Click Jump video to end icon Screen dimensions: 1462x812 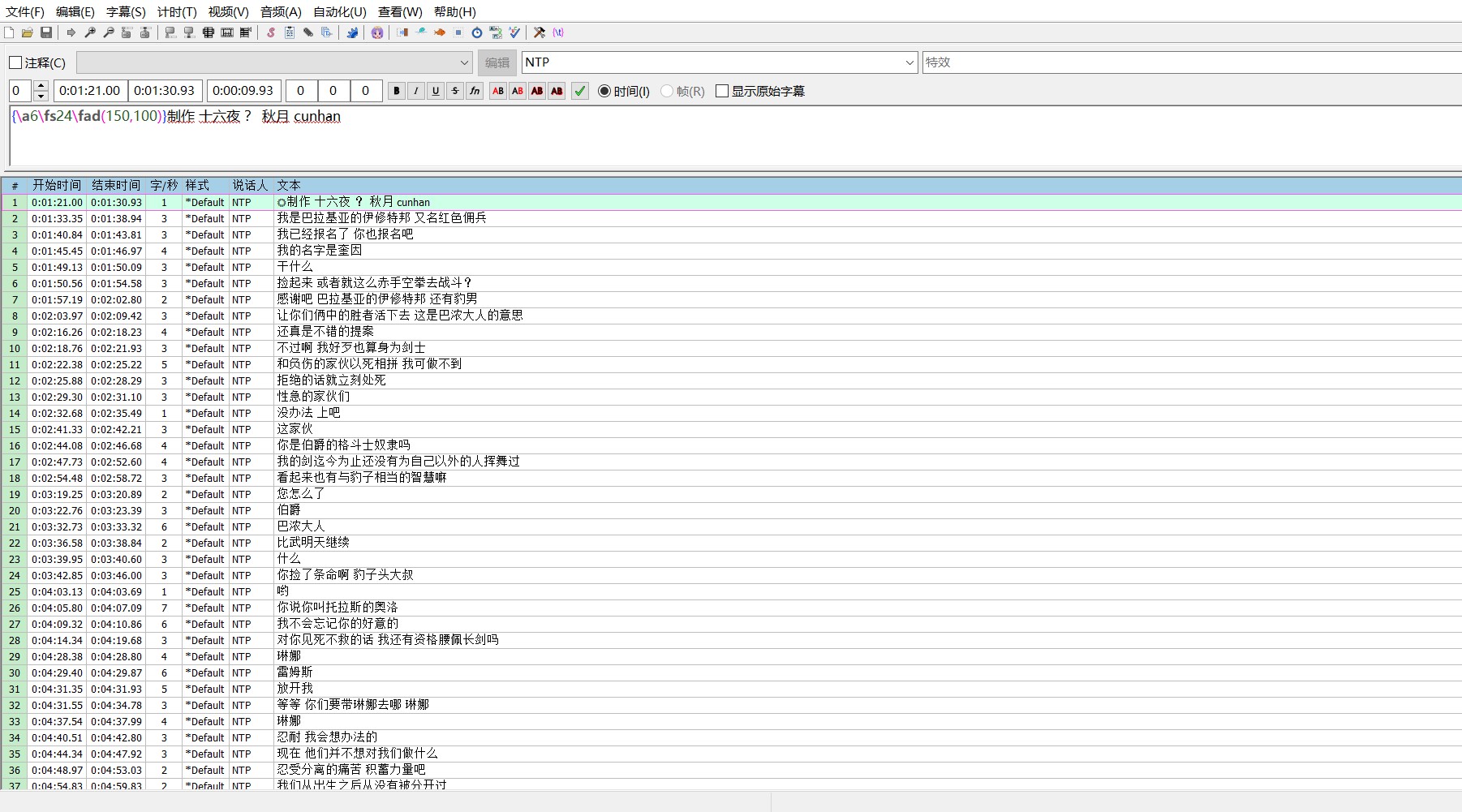145,32
